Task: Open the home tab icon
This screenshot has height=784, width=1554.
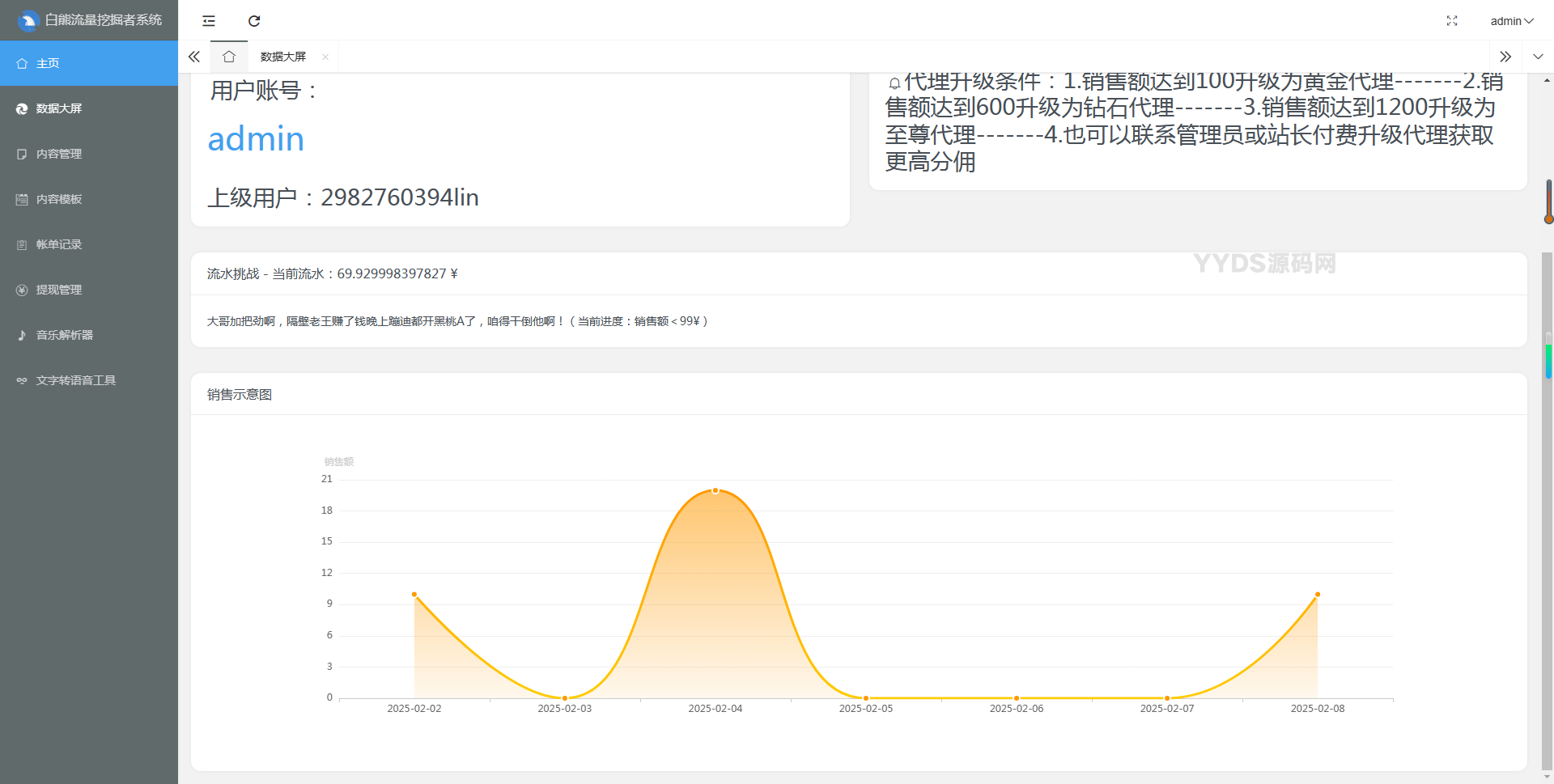Action: point(229,57)
